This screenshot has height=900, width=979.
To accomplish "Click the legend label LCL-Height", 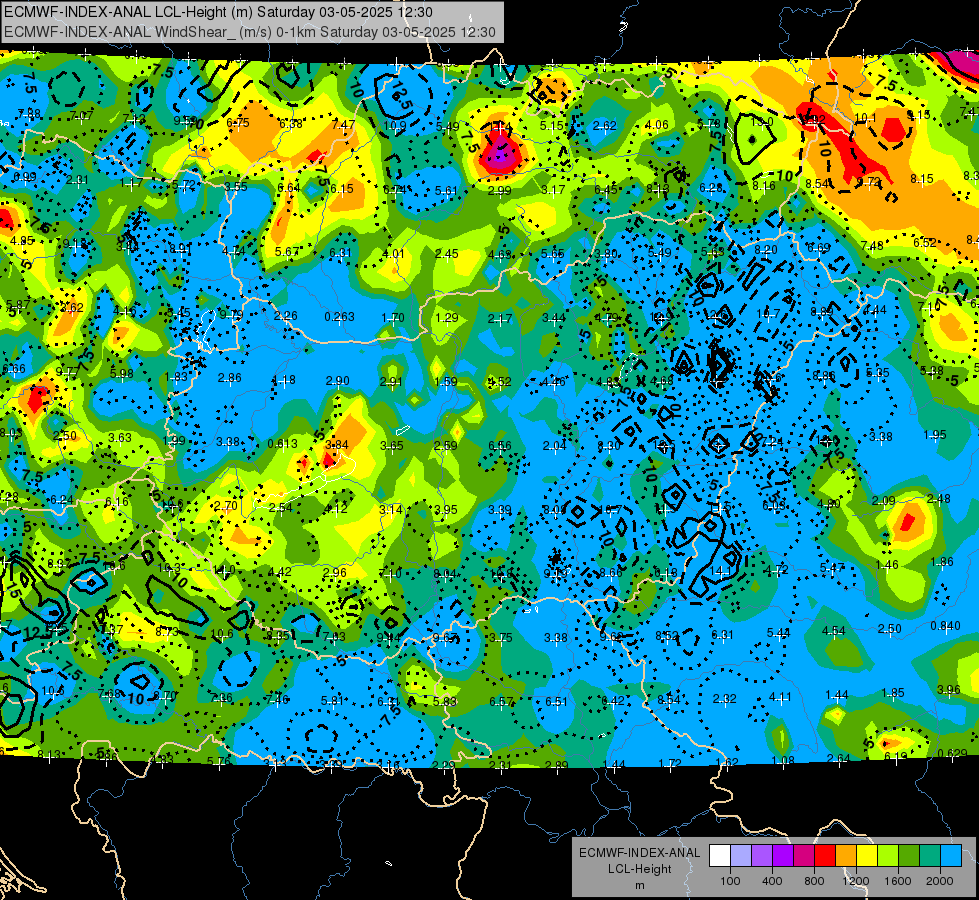I will [x=639, y=869].
